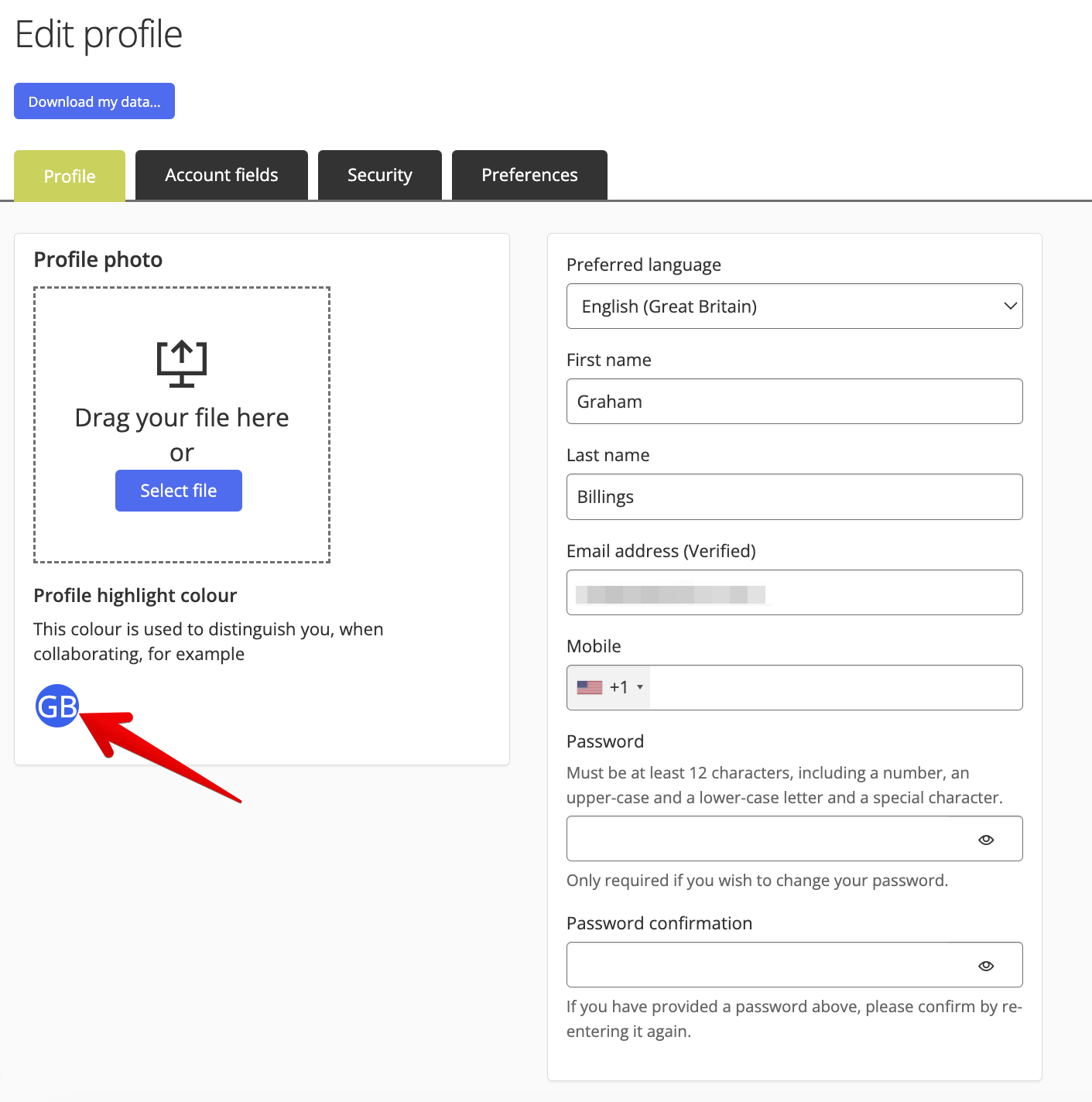This screenshot has height=1102, width=1092.
Task: Focus the First name field
Action: click(795, 402)
